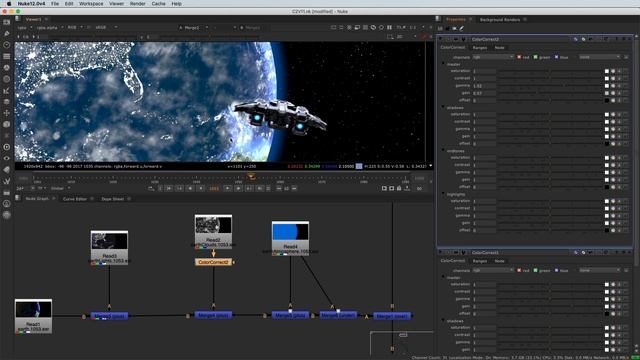Select the Read1 earth node thumbnail
The width and height of the screenshot is (640, 360).
[x=33, y=309]
